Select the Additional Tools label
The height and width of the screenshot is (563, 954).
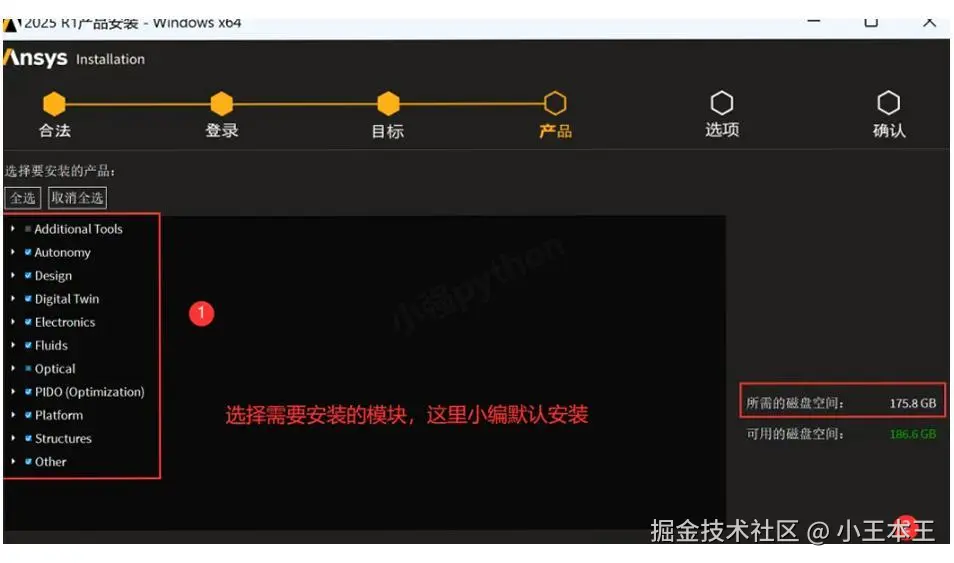pos(78,229)
